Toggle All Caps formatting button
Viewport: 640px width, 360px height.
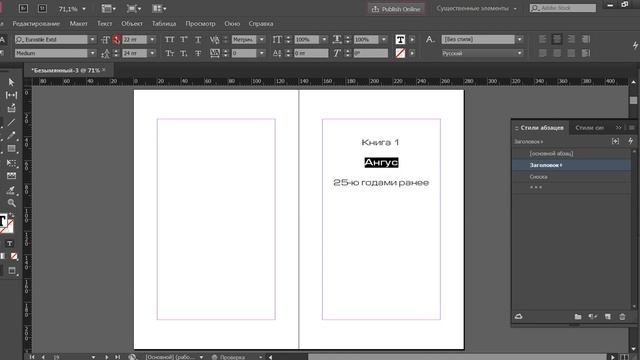pyautogui.click(x=169, y=39)
